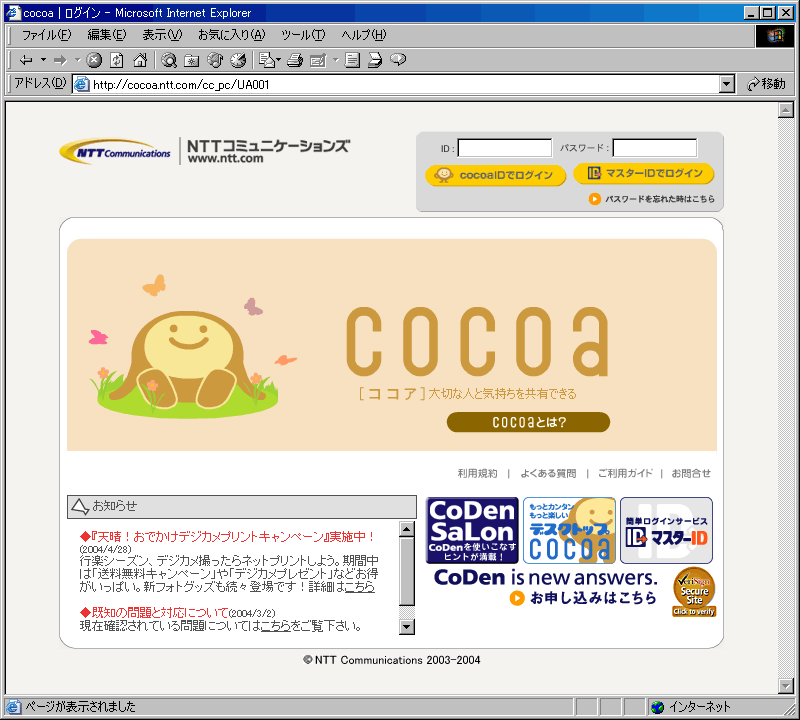This screenshot has width=800, height=720.
Task: Click the パスワード input field
Action: pyautogui.click(x=655, y=148)
